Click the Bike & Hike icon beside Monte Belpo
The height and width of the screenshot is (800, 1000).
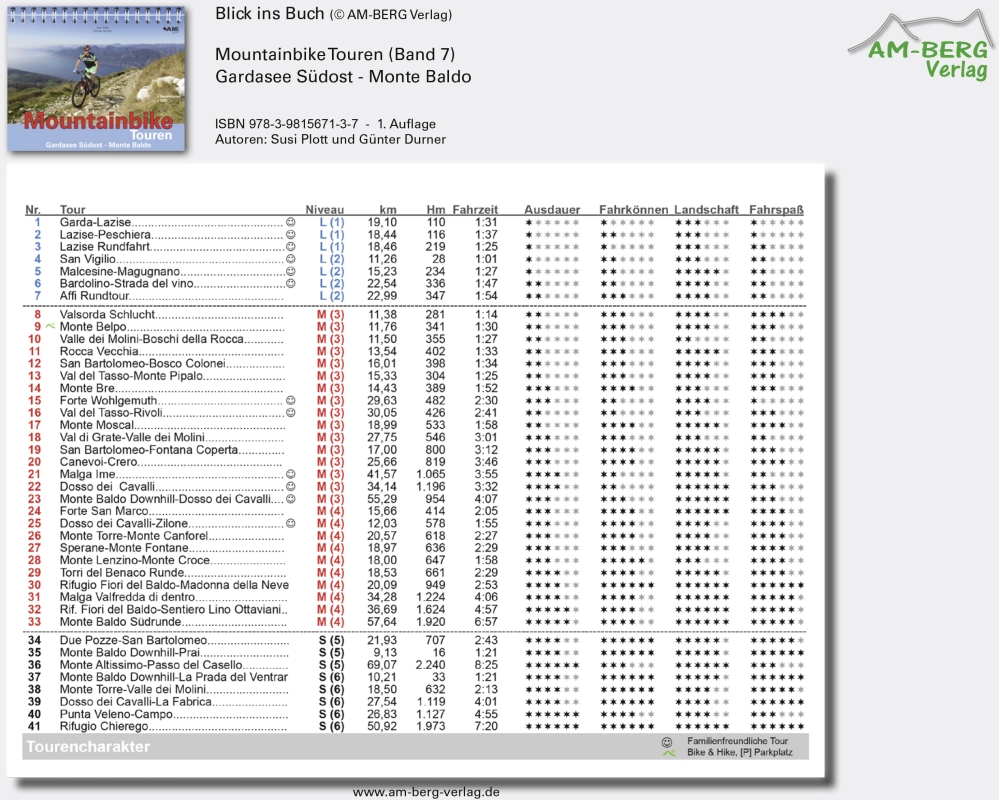pyautogui.click(x=50, y=327)
